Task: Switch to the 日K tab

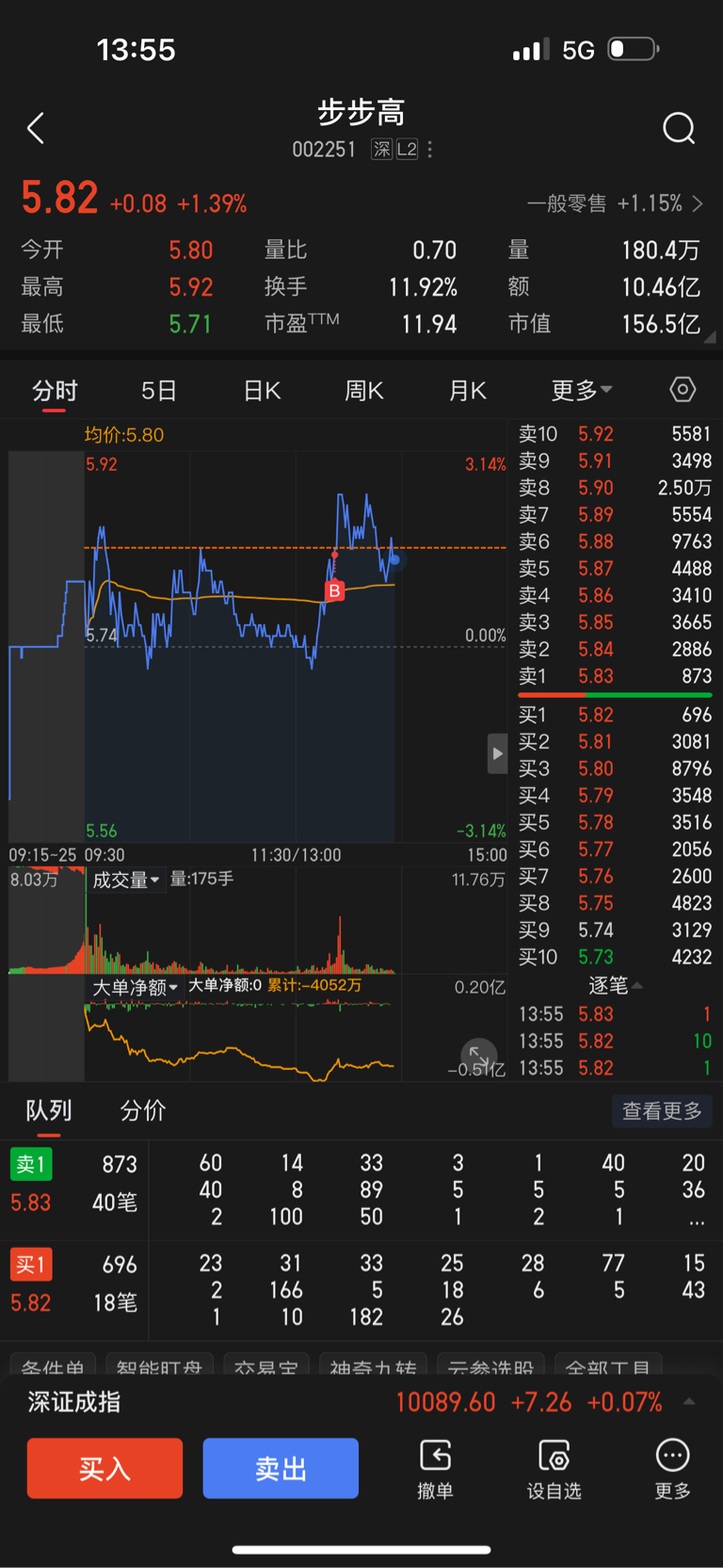Action: (x=262, y=390)
